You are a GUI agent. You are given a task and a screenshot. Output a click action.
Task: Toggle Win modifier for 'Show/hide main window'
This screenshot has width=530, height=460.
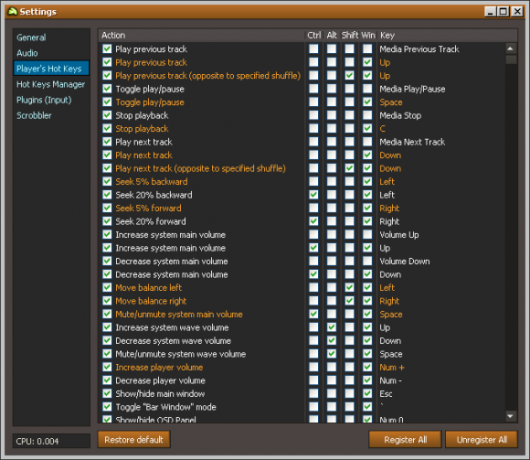click(x=367, y=393)
